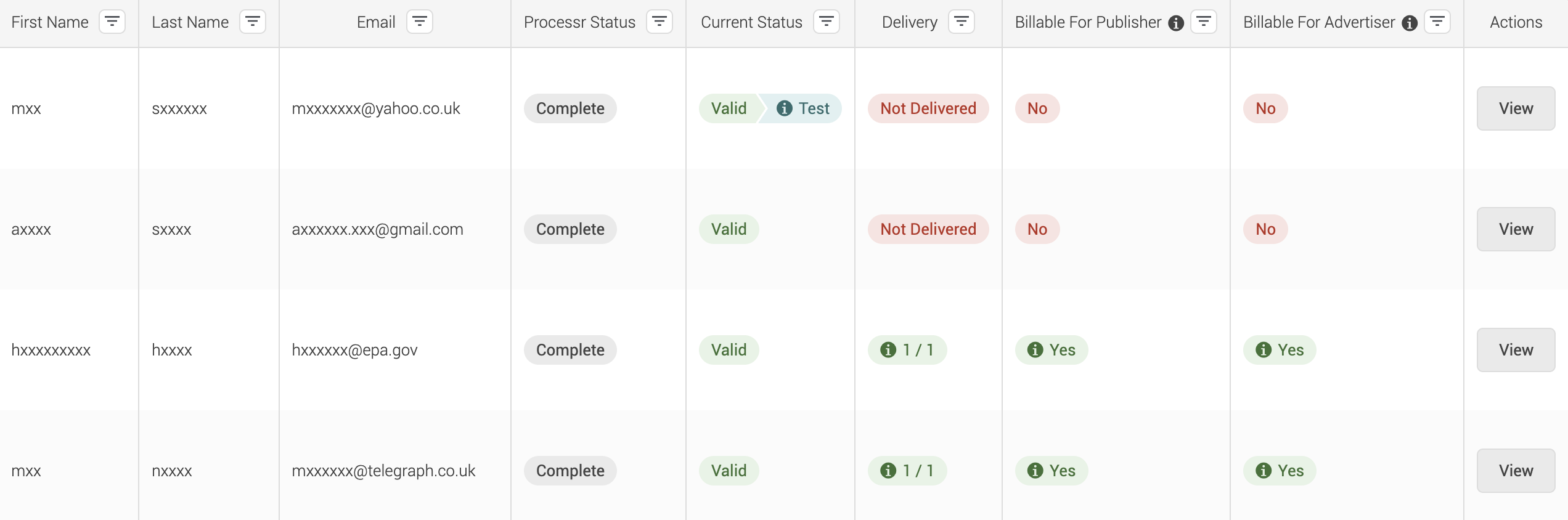Open the Billable For Publisher filter
1568x520 pixels.
1204,22
